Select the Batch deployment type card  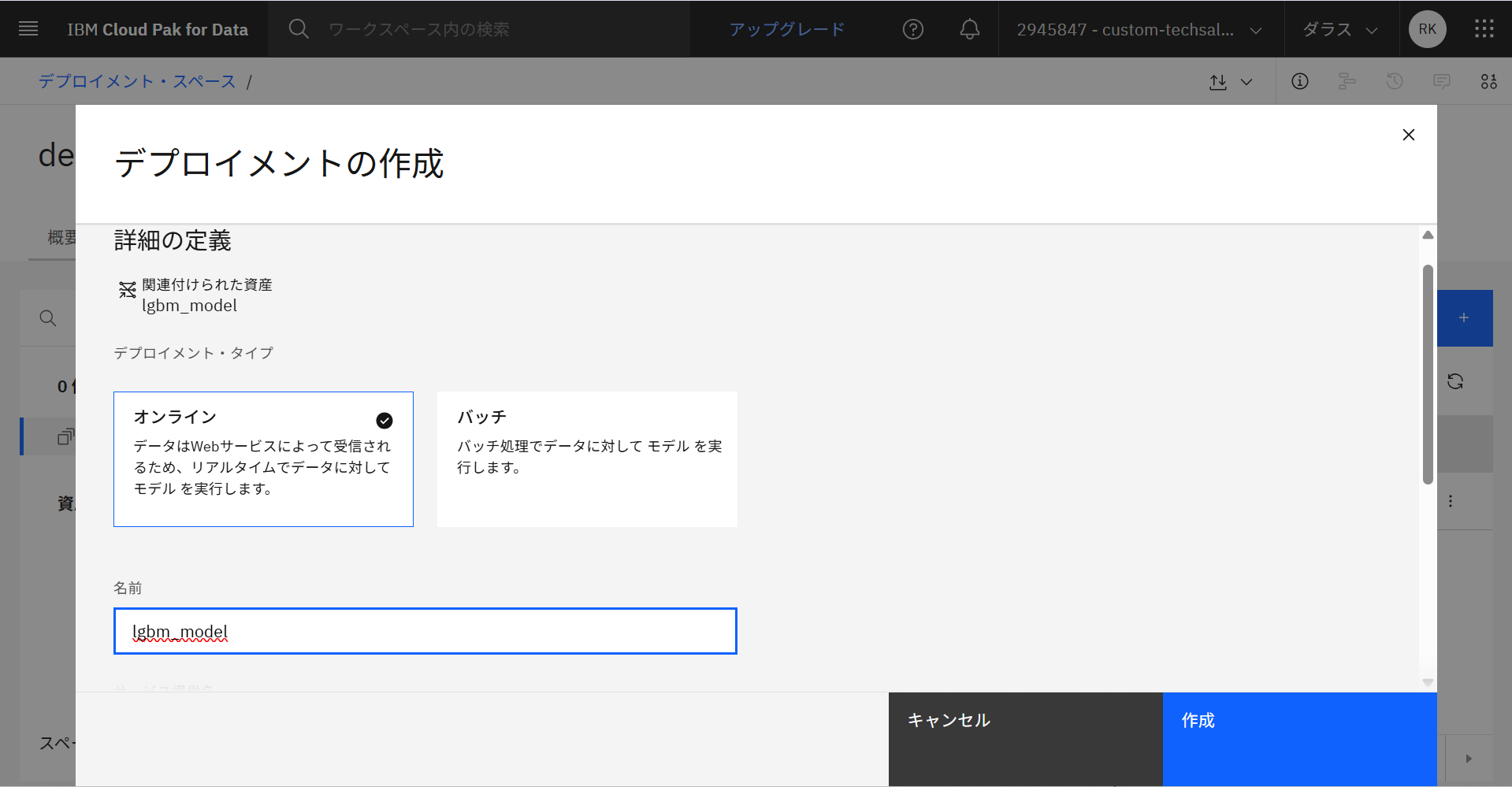(x=587, y=459)
